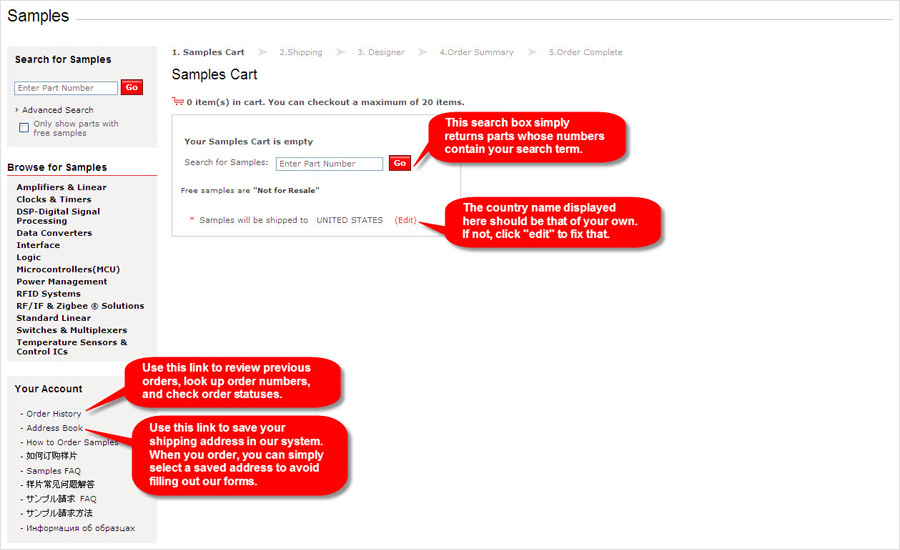
Task: Open Temperature Sensors & Control ICs category
Action: pyautogui.click(x=71, y=347)
